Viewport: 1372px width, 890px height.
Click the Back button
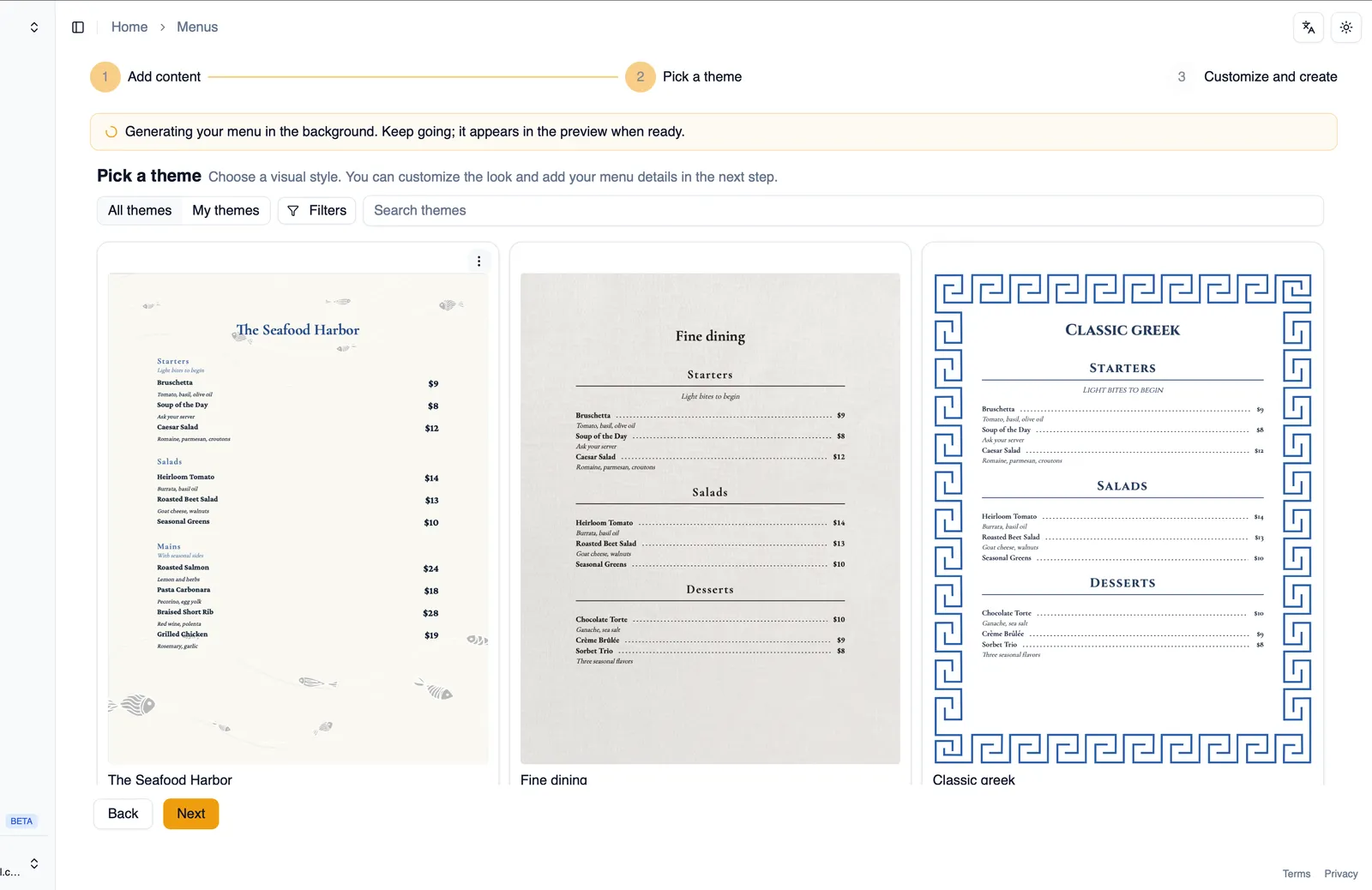123,814
